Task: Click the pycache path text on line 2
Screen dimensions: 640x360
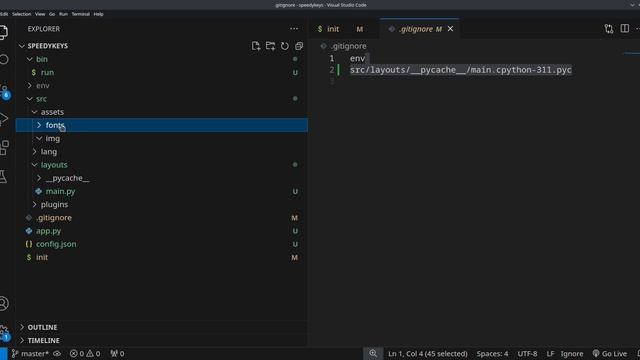Action: (x=460, y=70)
